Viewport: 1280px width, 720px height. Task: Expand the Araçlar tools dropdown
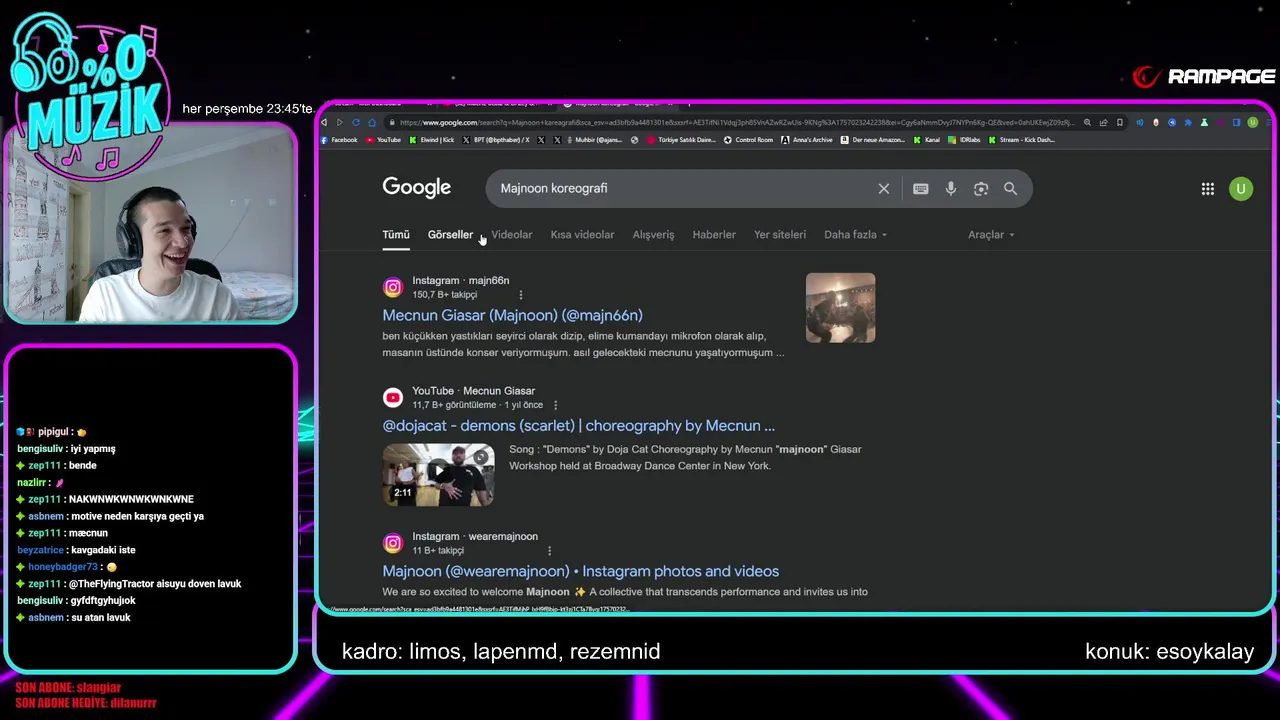[991, 235]
